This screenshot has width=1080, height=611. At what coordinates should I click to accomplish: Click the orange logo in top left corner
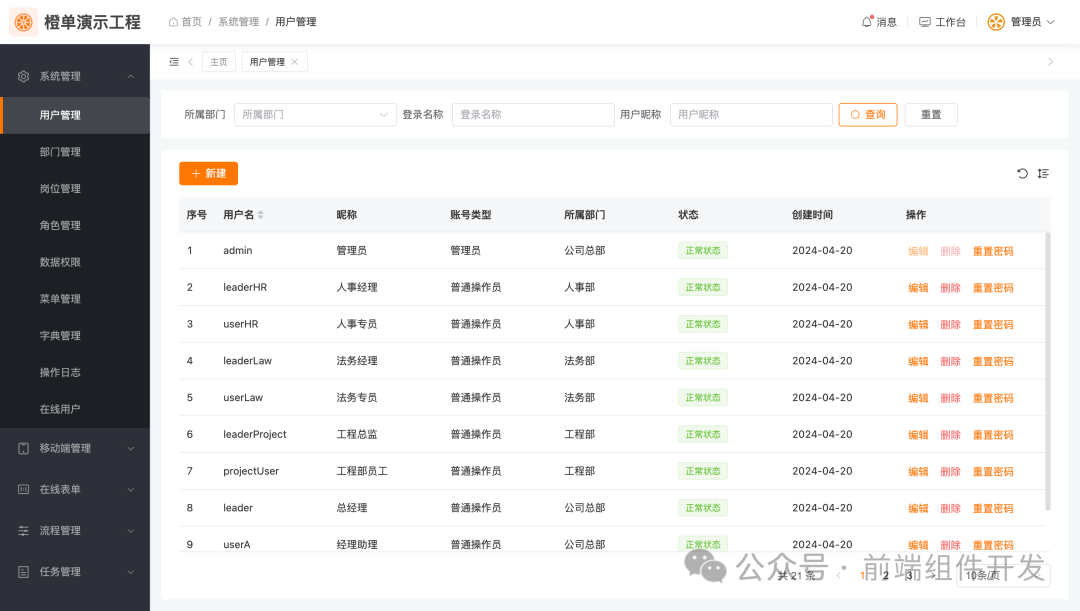(x=22, y=21)
